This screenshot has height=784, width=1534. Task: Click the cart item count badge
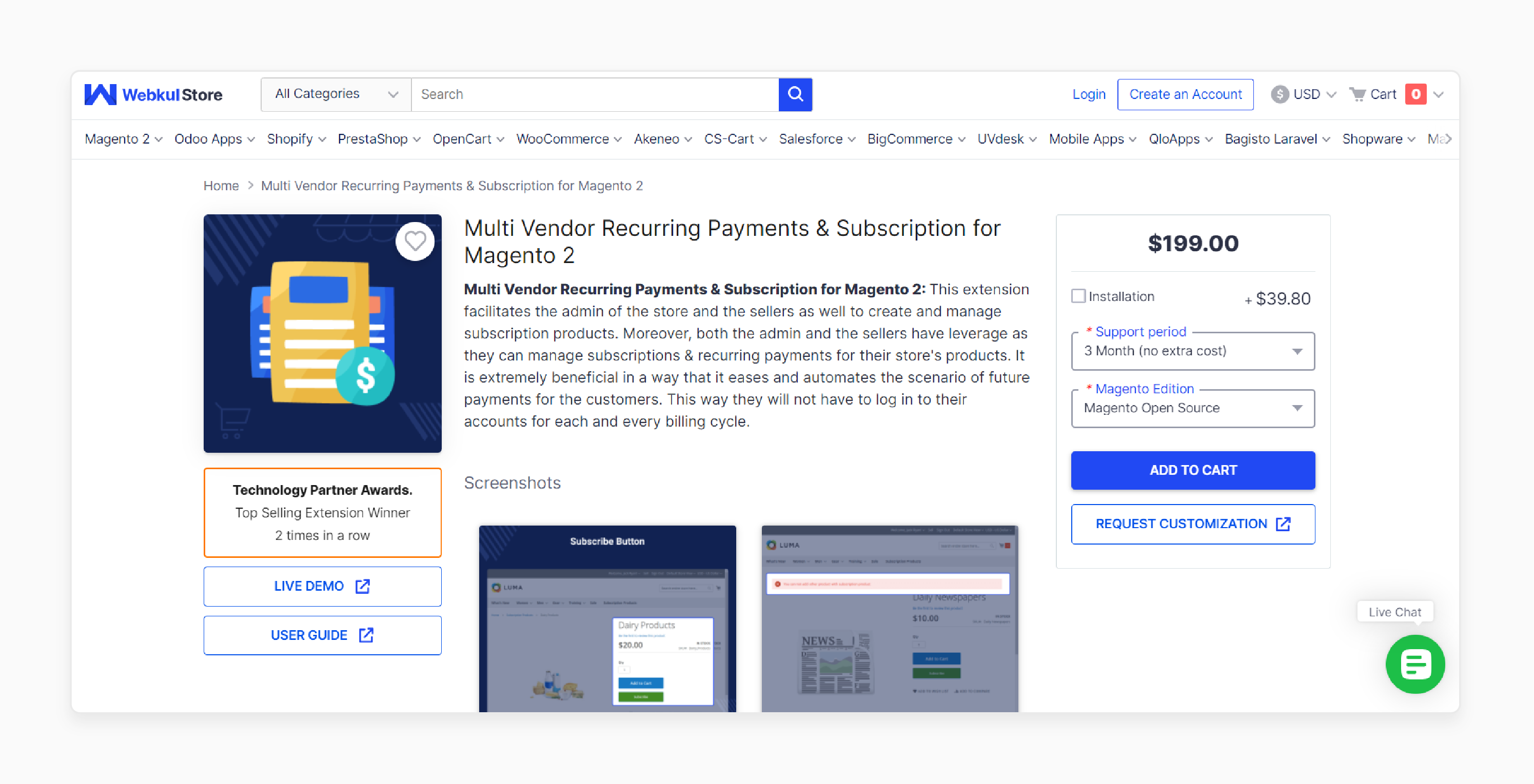point(1415,94)
